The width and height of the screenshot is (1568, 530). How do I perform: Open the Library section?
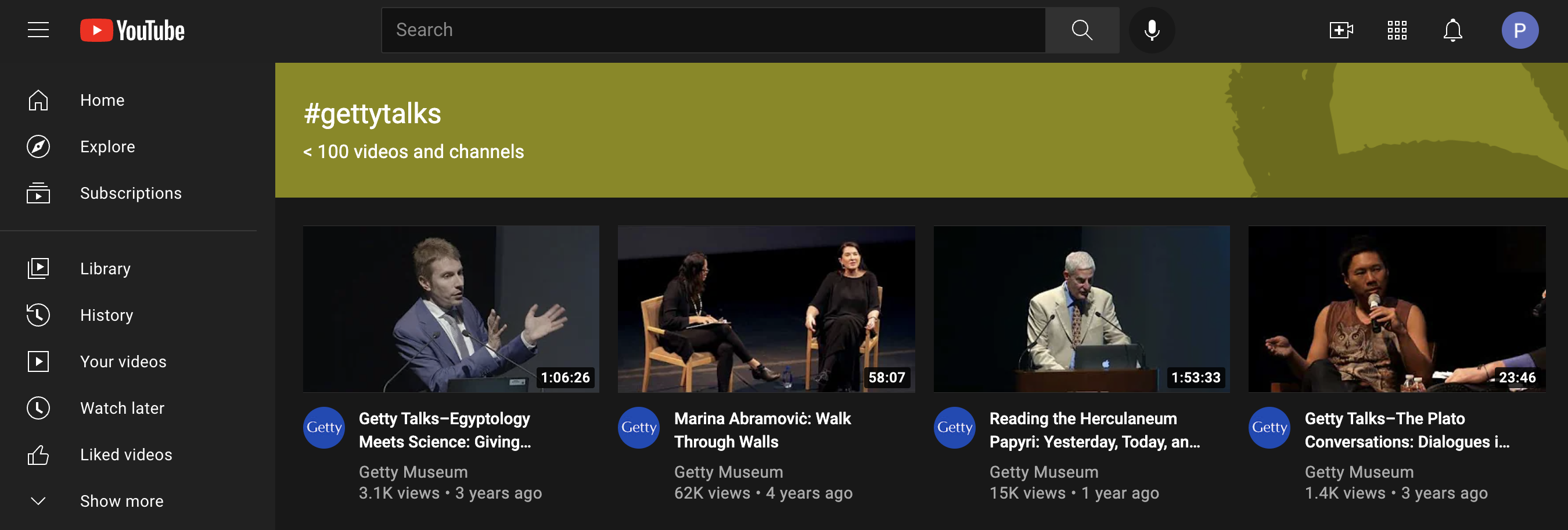click(105, 268)
